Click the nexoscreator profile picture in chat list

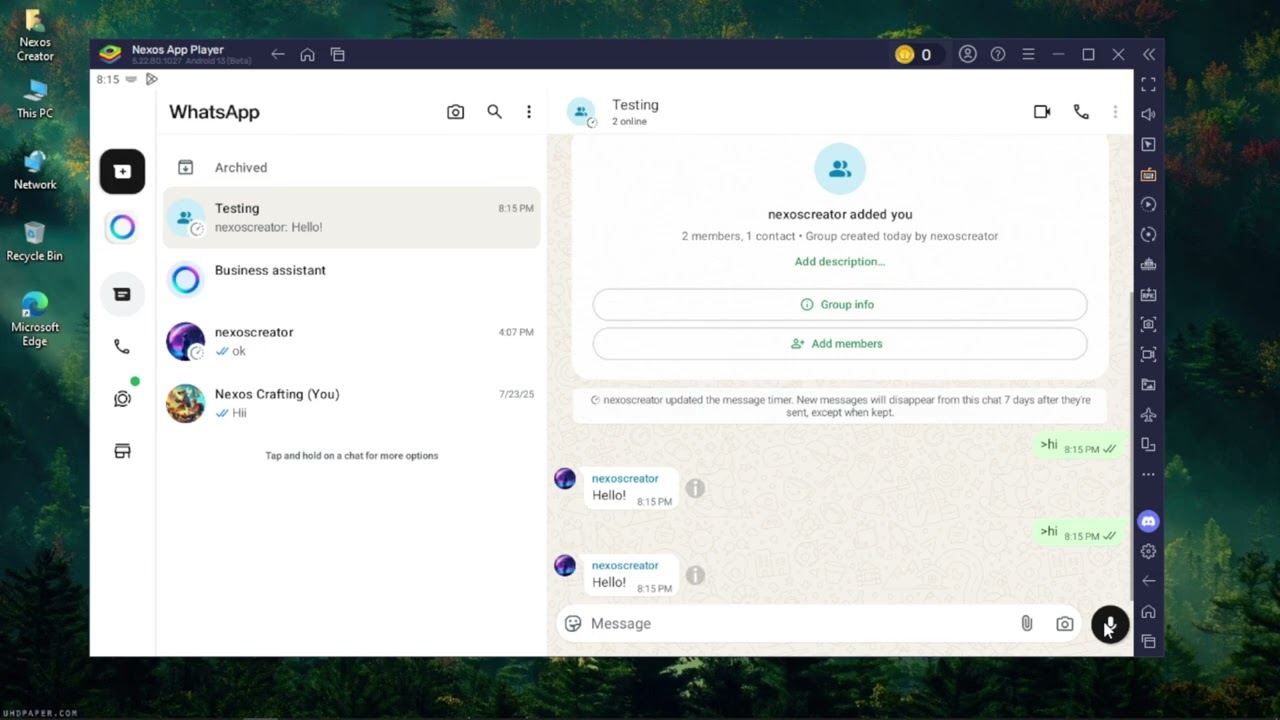(x=185, y=341)
